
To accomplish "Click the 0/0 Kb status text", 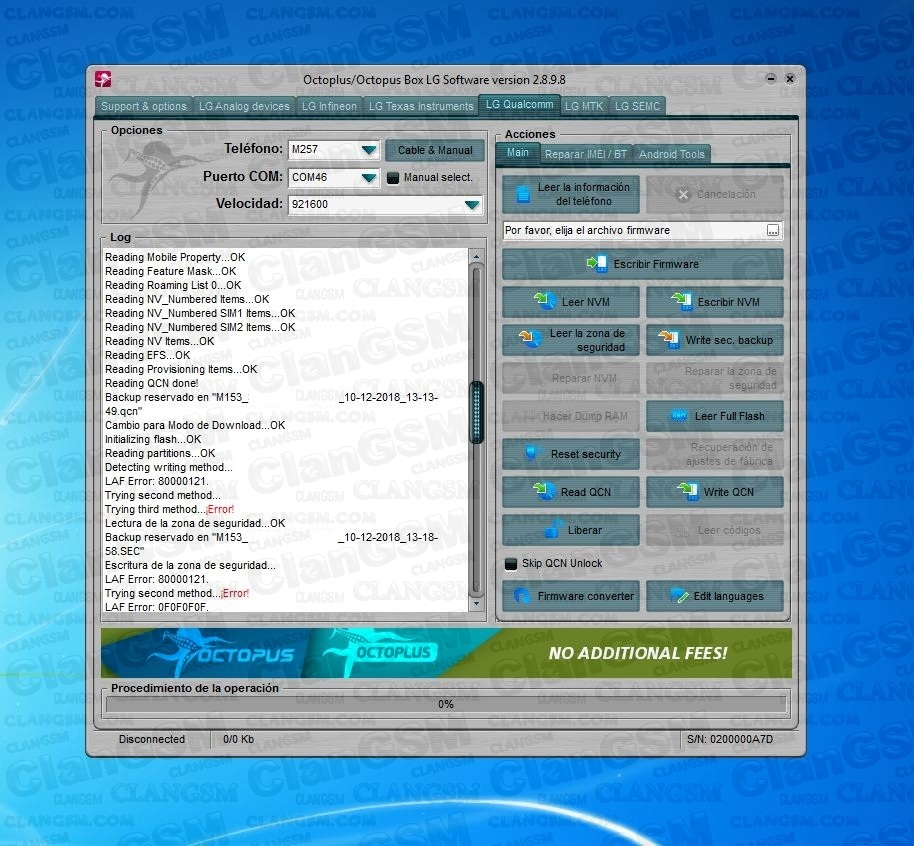I will pos(238,739).
